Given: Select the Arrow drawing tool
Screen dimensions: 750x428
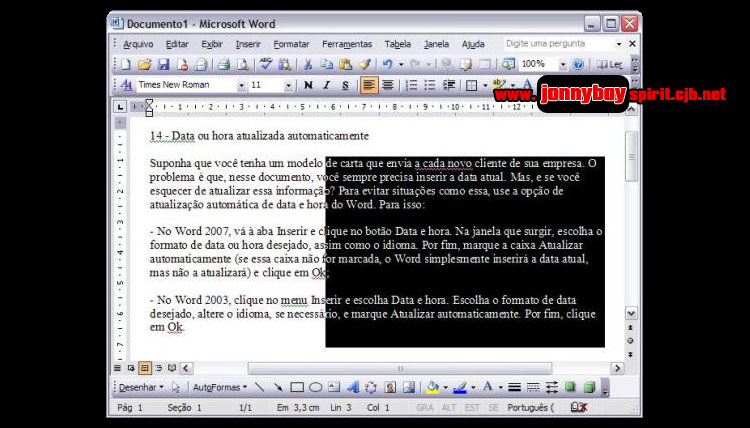Looking at the screenshot, I should 278,387.
